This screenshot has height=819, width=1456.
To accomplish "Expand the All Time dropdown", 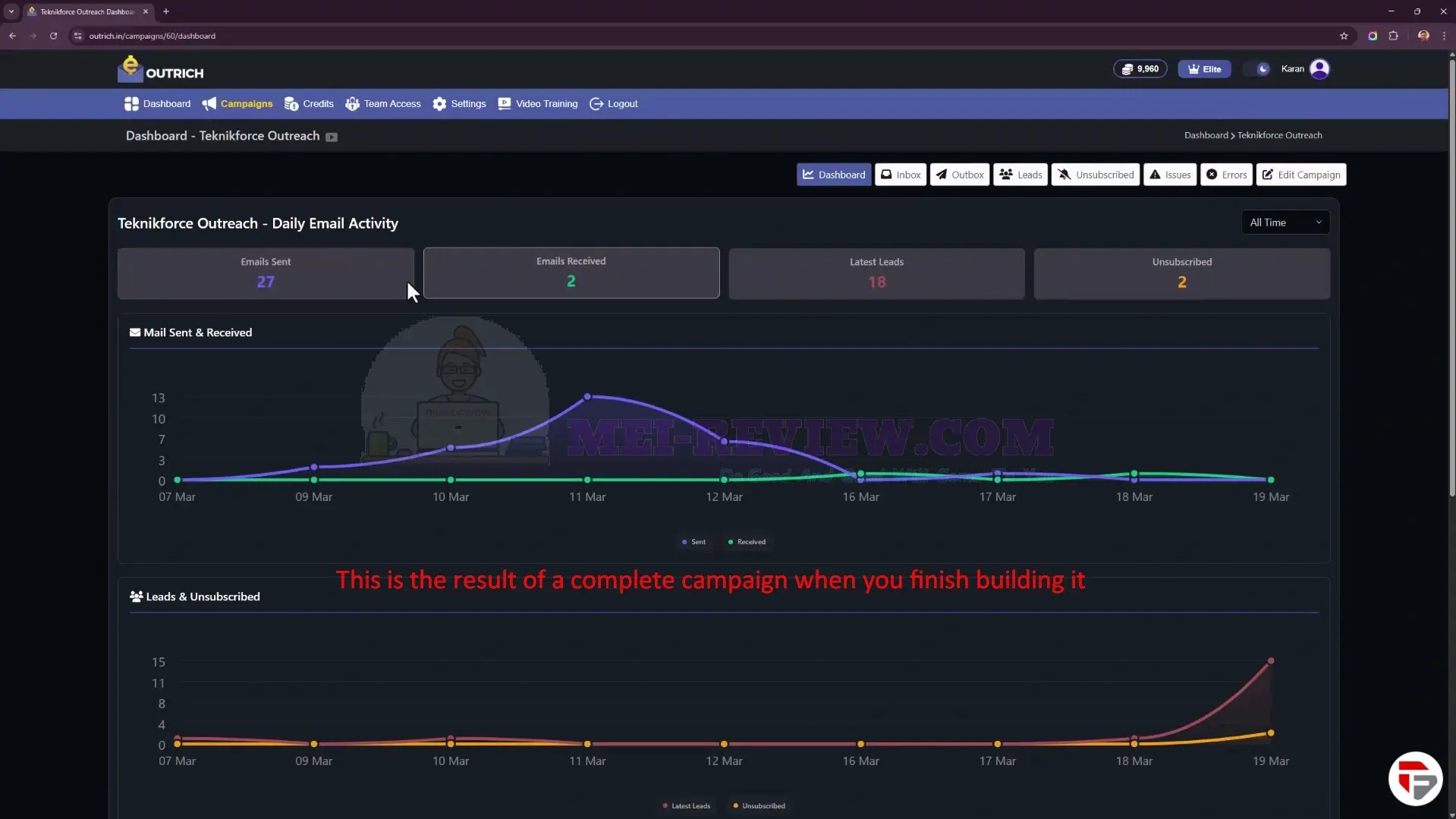I will (1285, 222).
